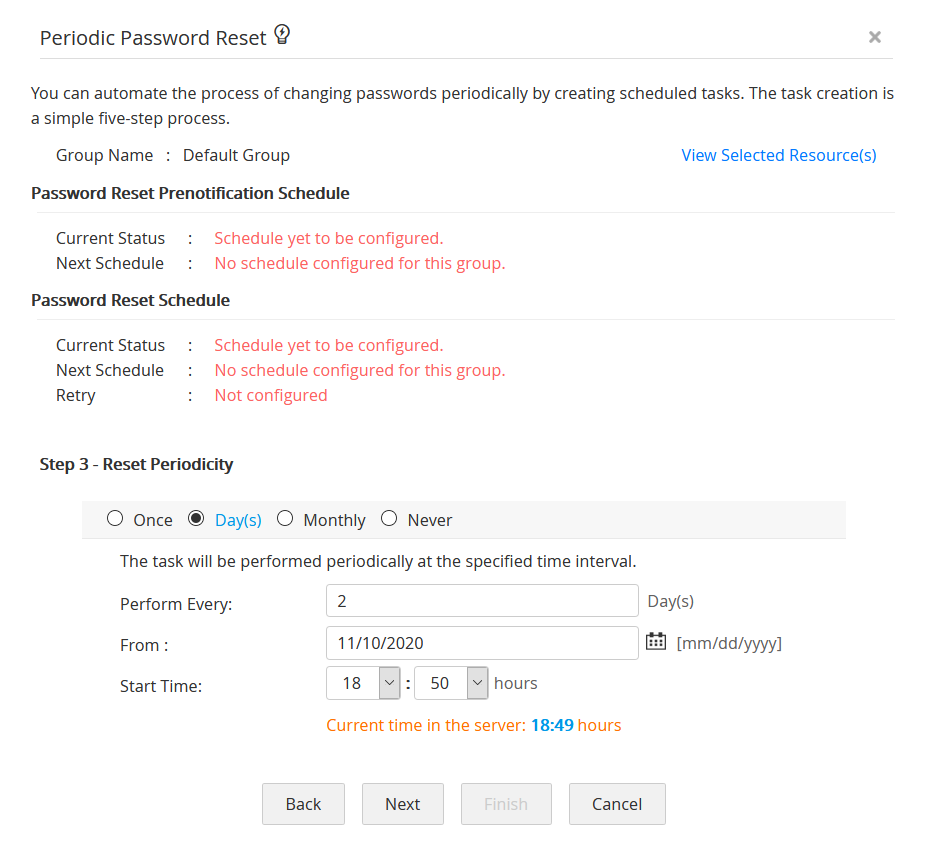Open the calendar date picker icon

pos(656,642)
